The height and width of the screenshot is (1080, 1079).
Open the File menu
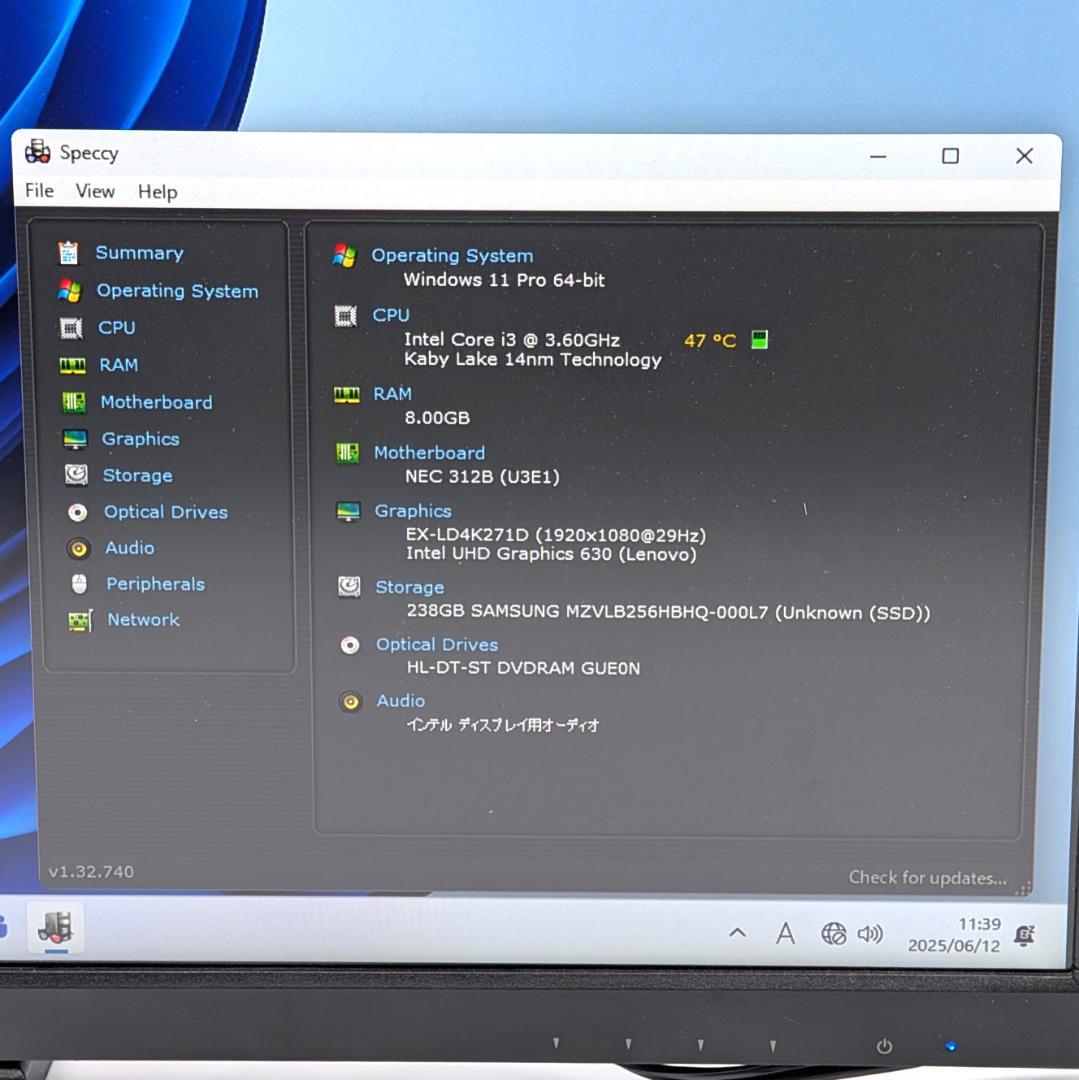click(x=38, y=191)
